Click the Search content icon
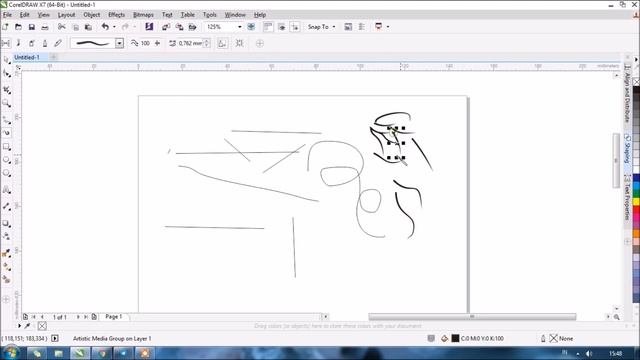The width and height of the screenshot is (640, 360). [149, 27]
